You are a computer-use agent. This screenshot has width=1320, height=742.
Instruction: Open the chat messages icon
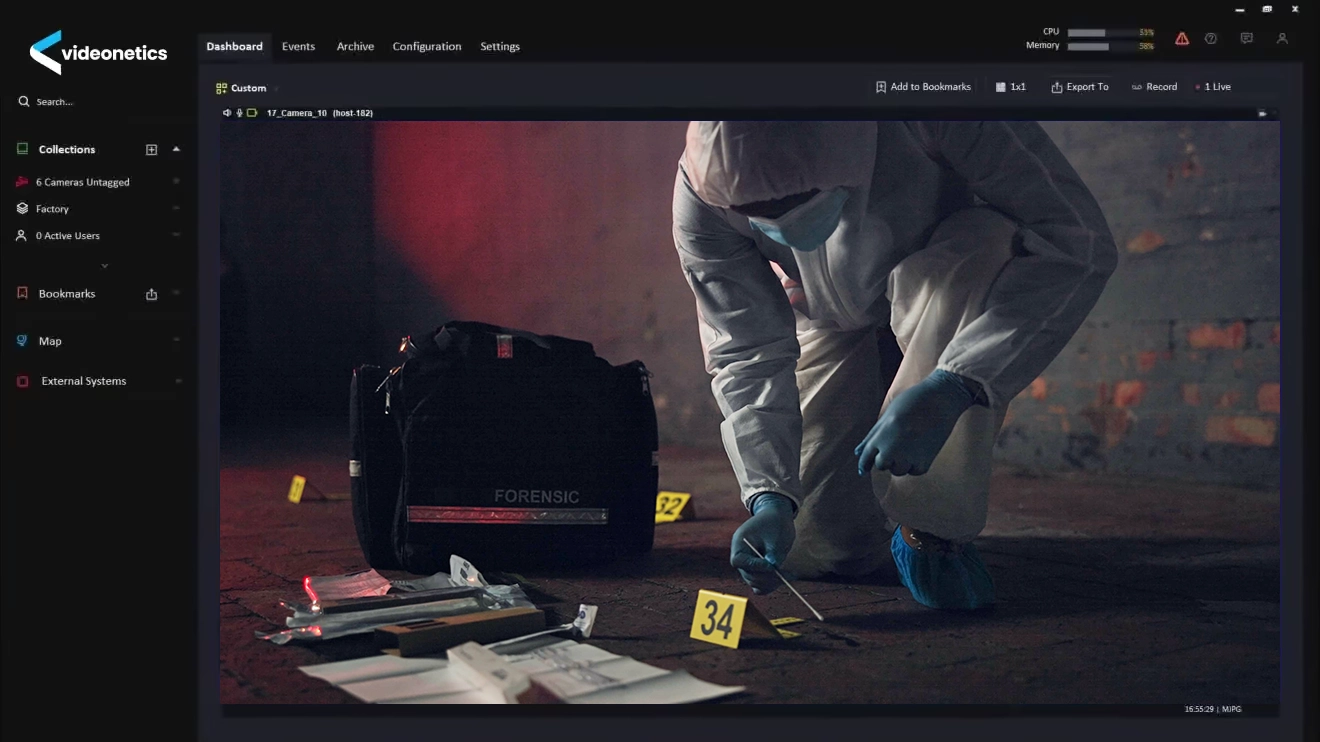1247,39
